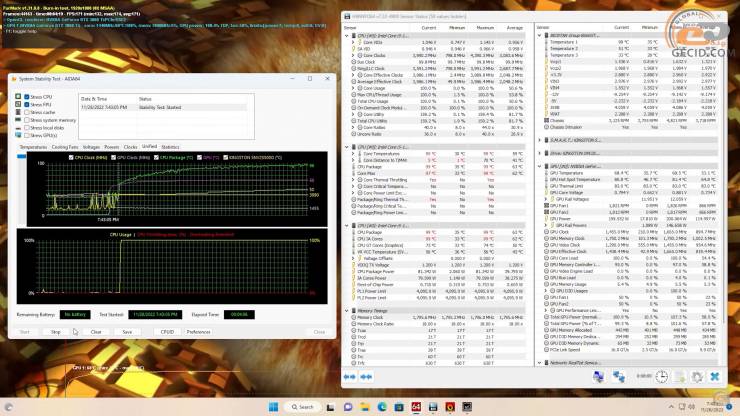
Task: Open AIDA64 Preferences button
Action: (198, 332)
